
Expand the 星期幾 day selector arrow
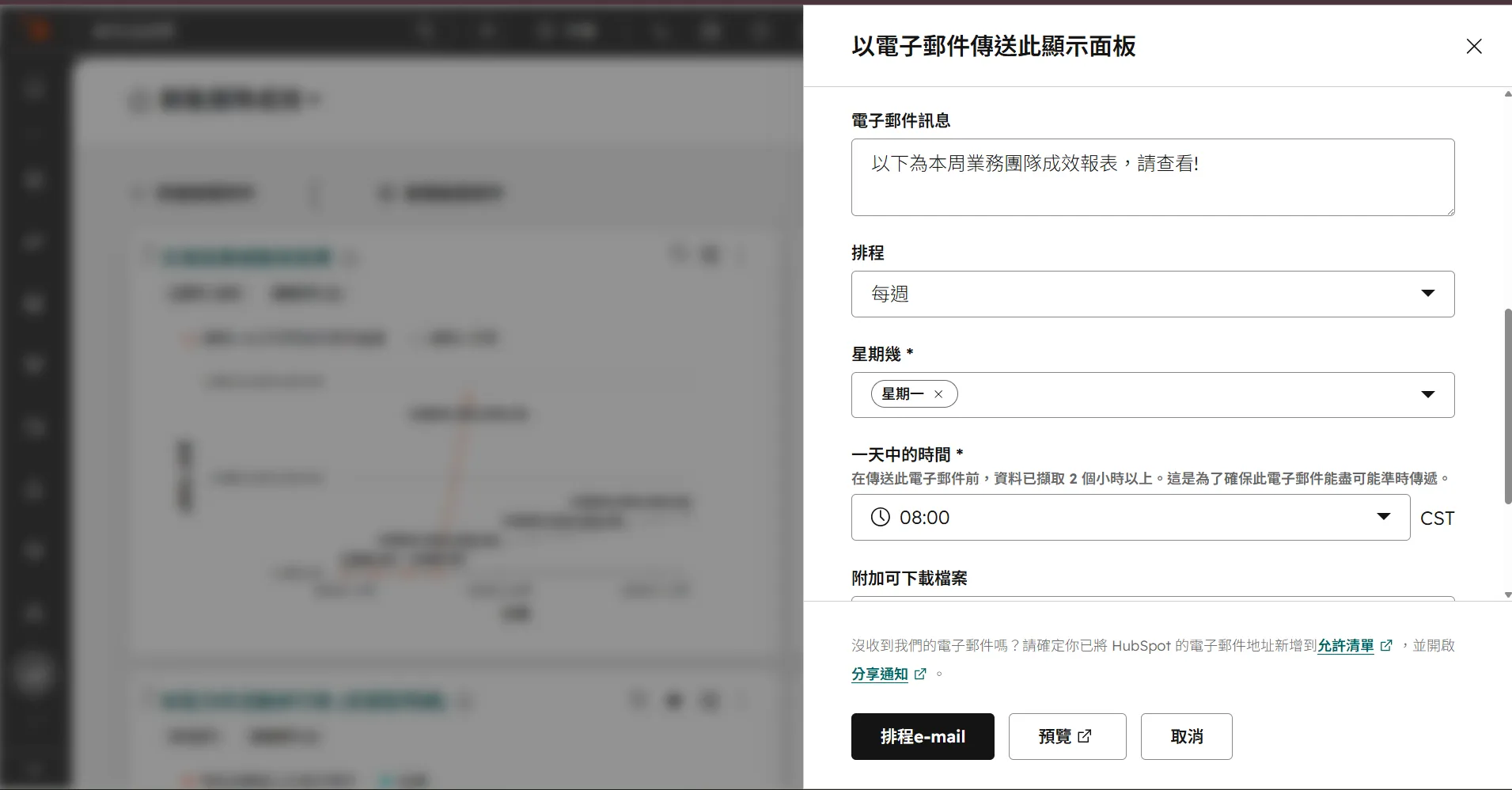[1428, 394]
